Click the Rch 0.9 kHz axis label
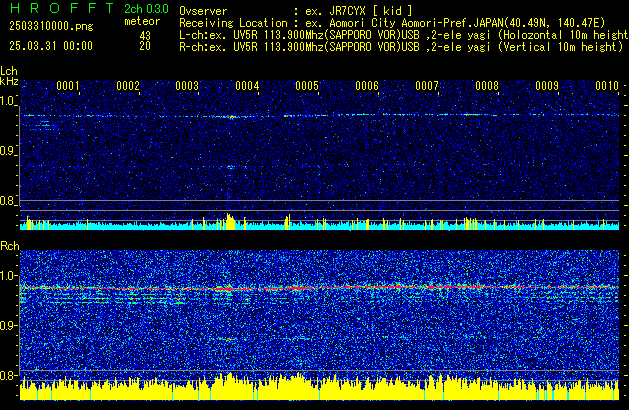The width and height of the screenshot is (629, 410). pos(8,325)
